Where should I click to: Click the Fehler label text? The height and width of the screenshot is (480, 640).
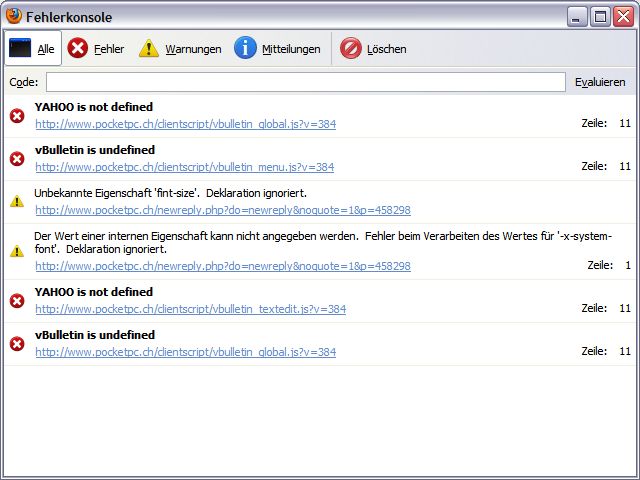pos(109,49)
